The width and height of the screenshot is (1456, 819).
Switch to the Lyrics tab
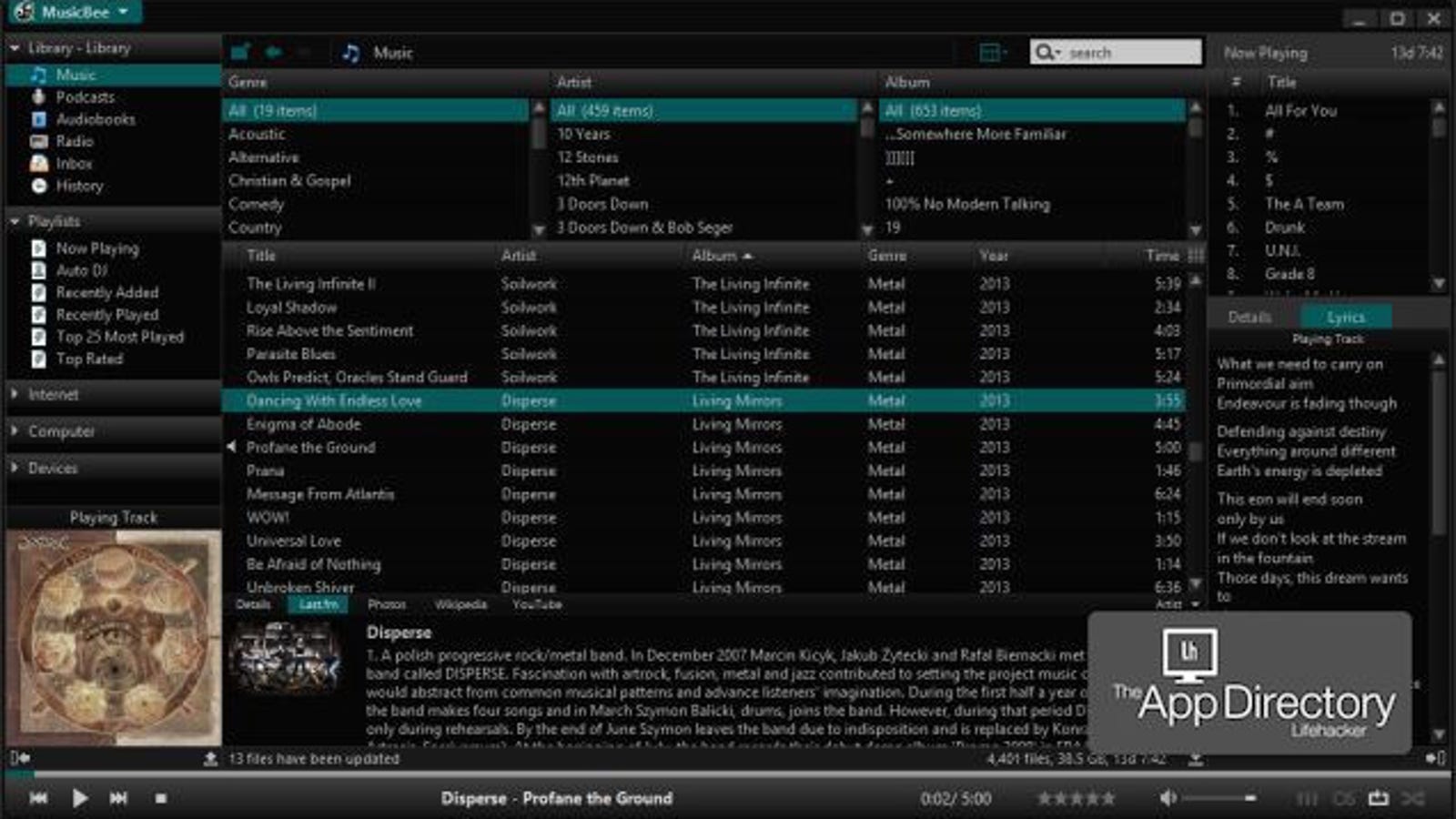(x=1346, y=317)
